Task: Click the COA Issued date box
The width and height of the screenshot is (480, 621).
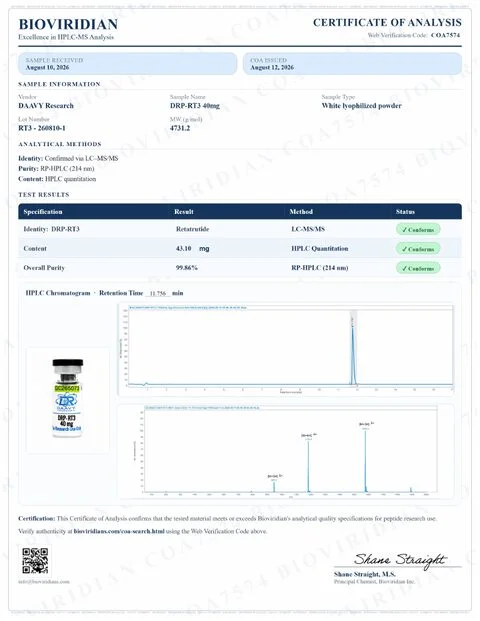Action: [x=352, y=64]
